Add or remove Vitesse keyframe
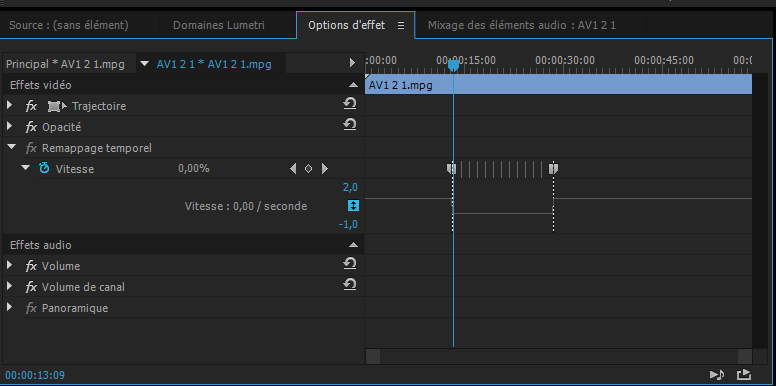The width and height of the screenshot is (776, 386). click(x=308, y=169)
